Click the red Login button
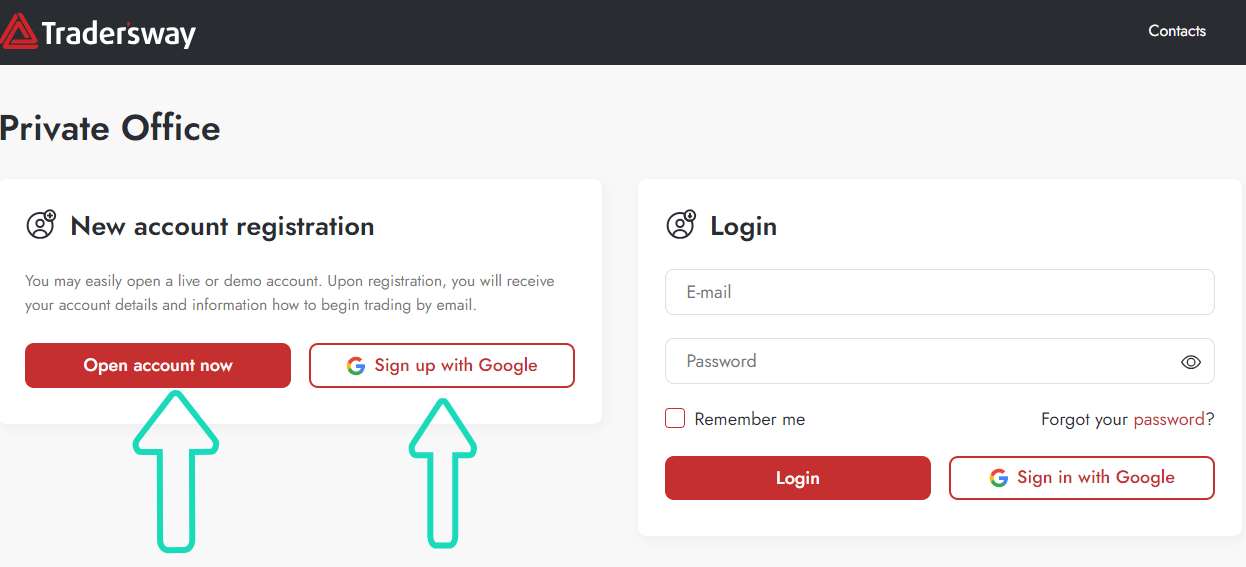 798,478
